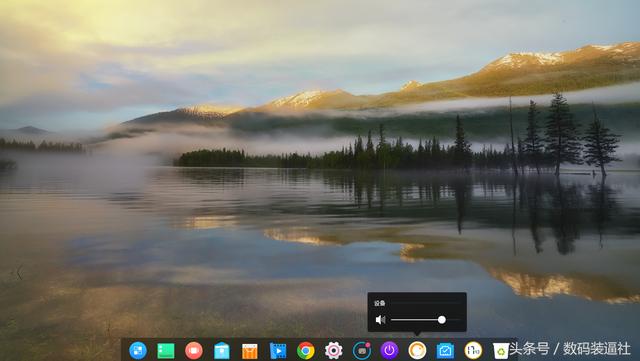Mute audio with the speaker icon

coord(380,320)
